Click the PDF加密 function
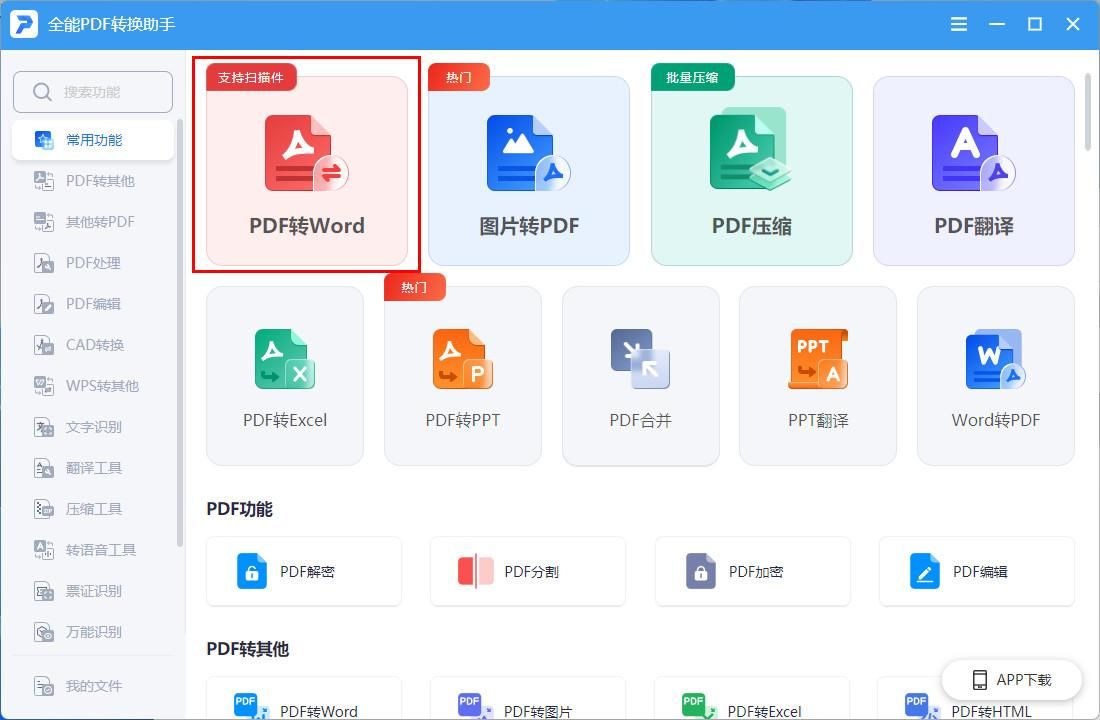This screenshot has width=1100, height=720. [x=752, y=571]
